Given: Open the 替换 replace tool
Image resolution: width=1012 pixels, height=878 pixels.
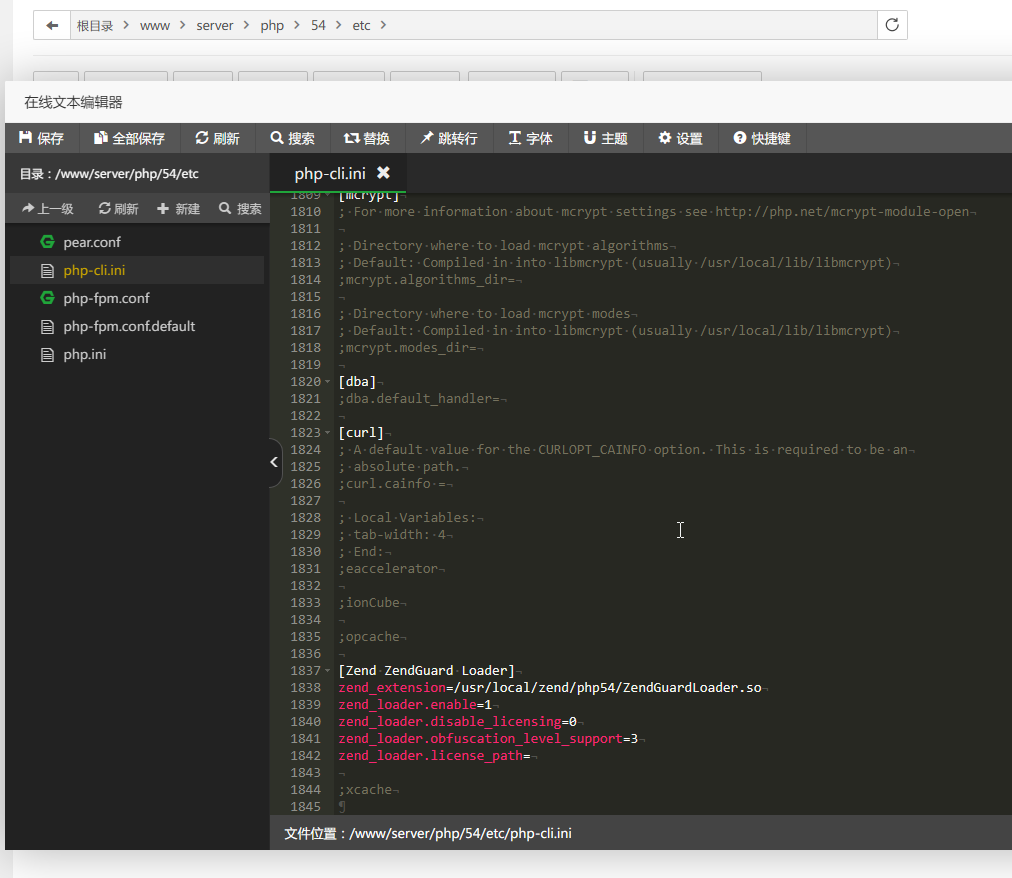Looking at the screenshot, I should [x=367, y=138].
